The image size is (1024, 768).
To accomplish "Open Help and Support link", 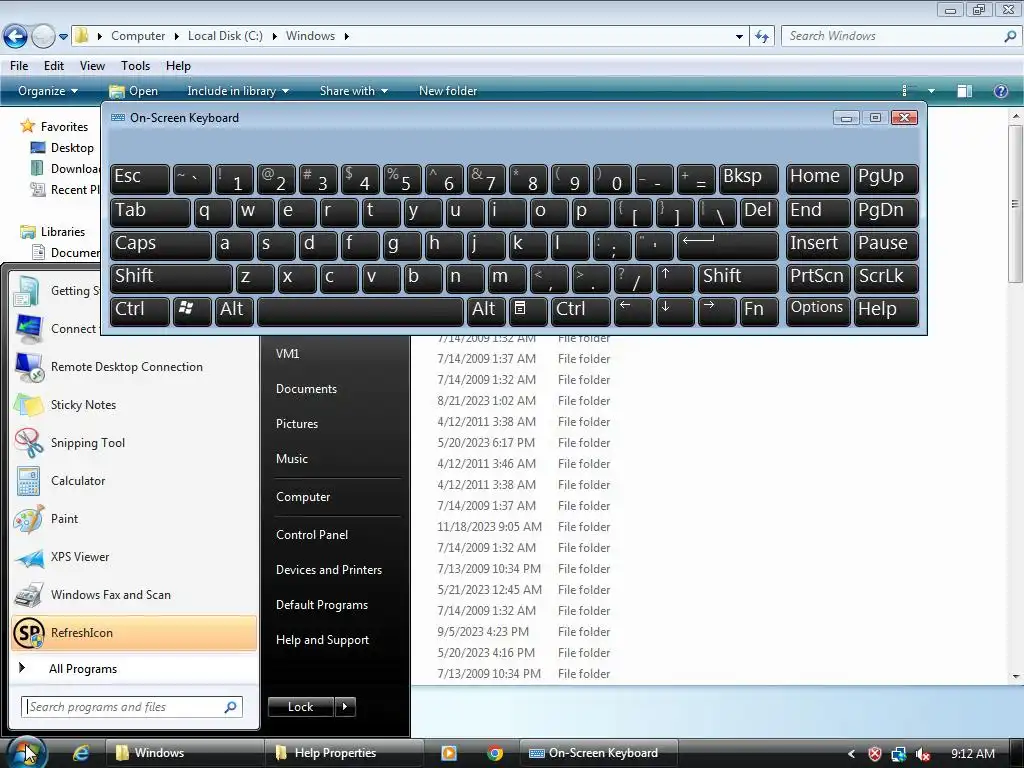I will coord(322,641).
